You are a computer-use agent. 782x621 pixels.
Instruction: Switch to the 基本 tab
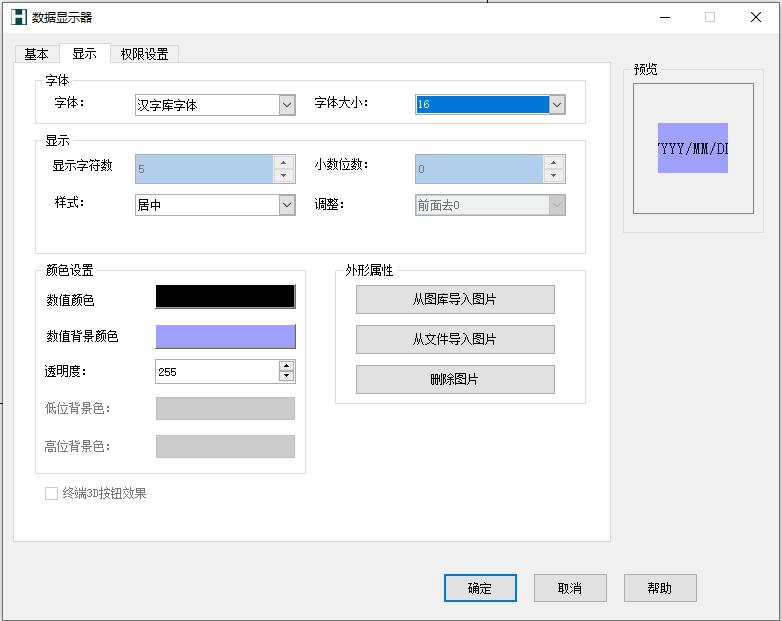(x=36, y=54)
